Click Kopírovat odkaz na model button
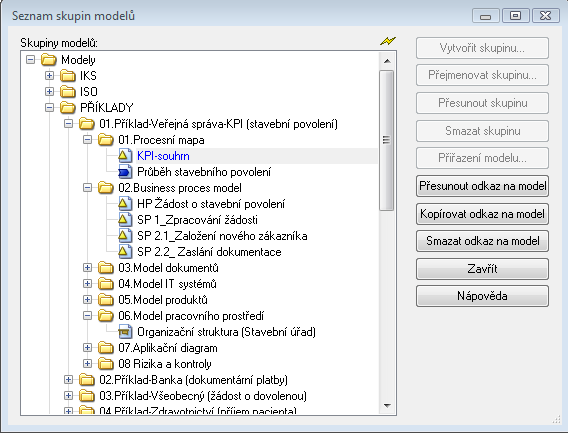The height and width of the screenshot is (433, 568). coord(482,214)
